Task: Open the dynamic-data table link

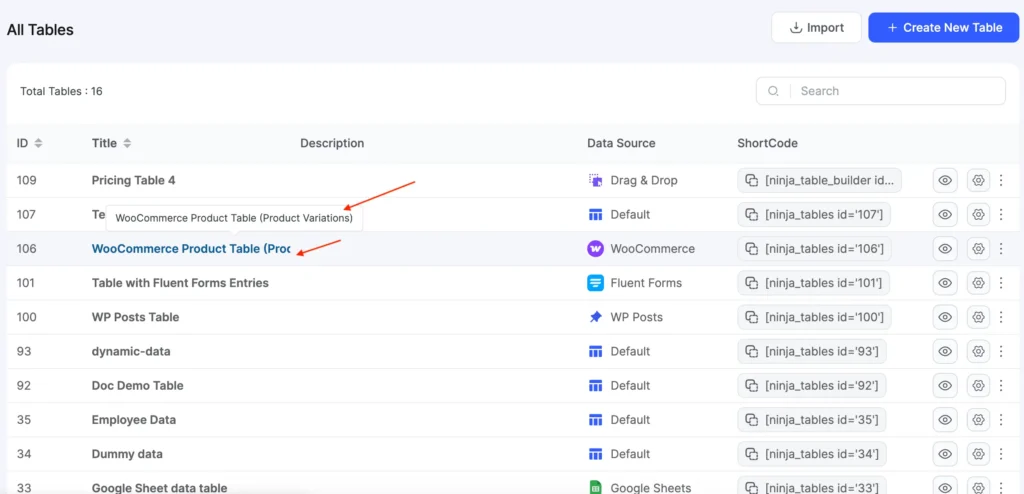Action: 131,351
